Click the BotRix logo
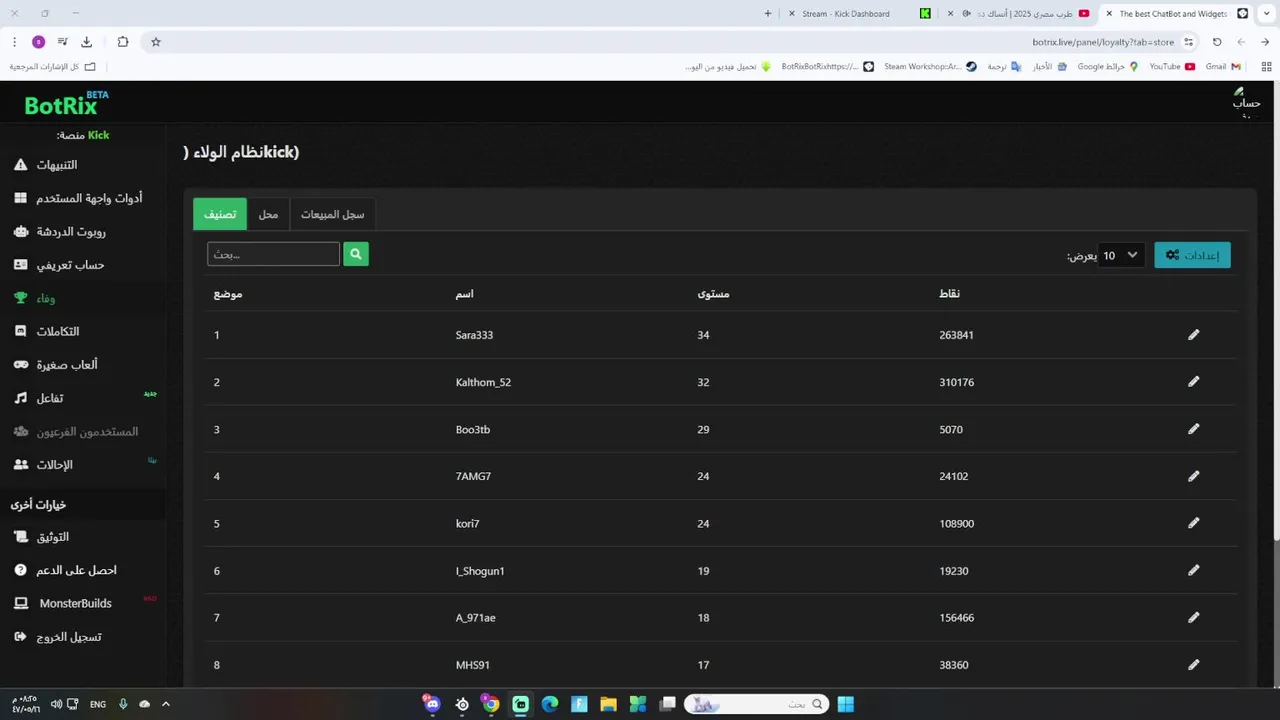This screenshot has width=1280, height=720. coord(66,104)
